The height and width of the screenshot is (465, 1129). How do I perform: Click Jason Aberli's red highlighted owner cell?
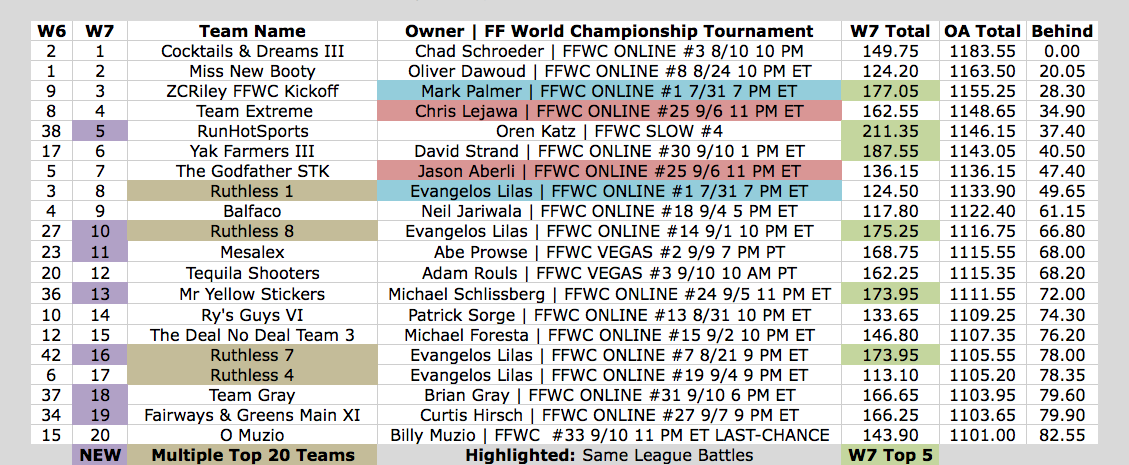609,171
